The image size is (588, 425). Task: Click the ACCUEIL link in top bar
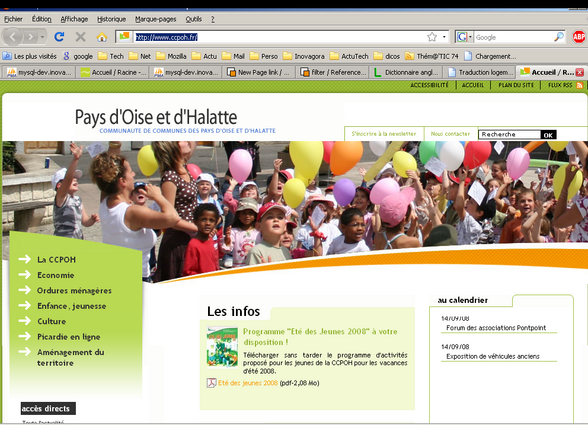tap(472, 85)
